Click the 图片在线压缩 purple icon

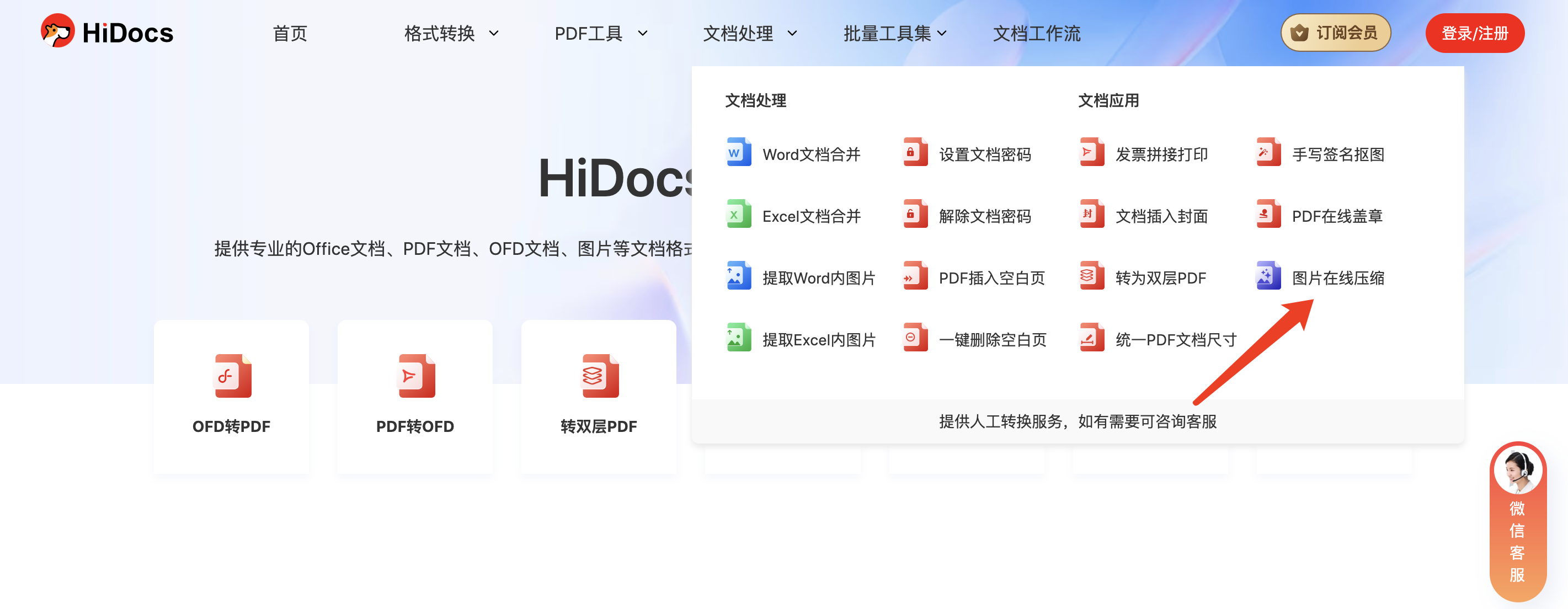(x=1268, y=277)
